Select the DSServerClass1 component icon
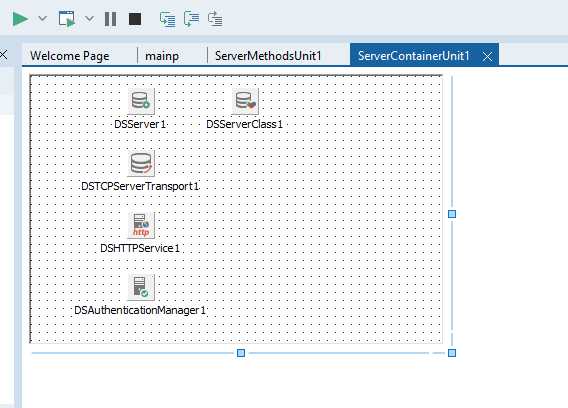This screenshot has height=408, width=568. coord(245,101)
